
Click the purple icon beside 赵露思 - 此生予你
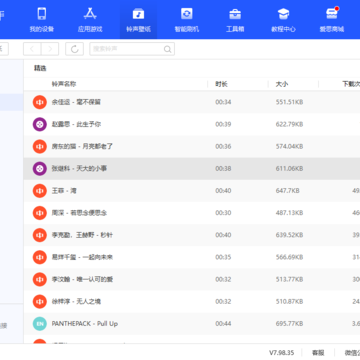[x=40, y=124]
